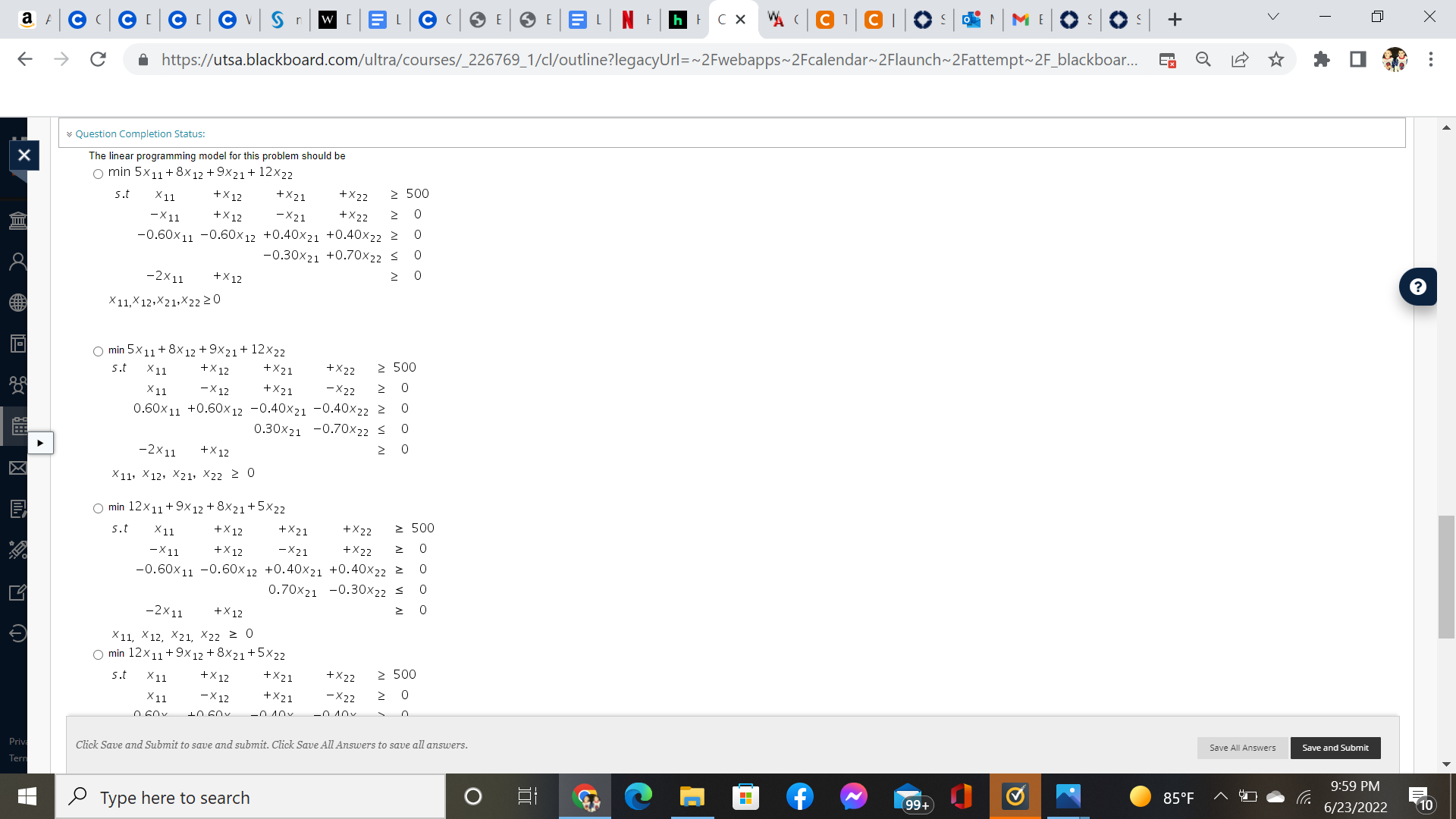Open the Calendar icon in sidebar
Image resolution: width=1456 pixels, height=819 pixels.
[x=17, y=426]
